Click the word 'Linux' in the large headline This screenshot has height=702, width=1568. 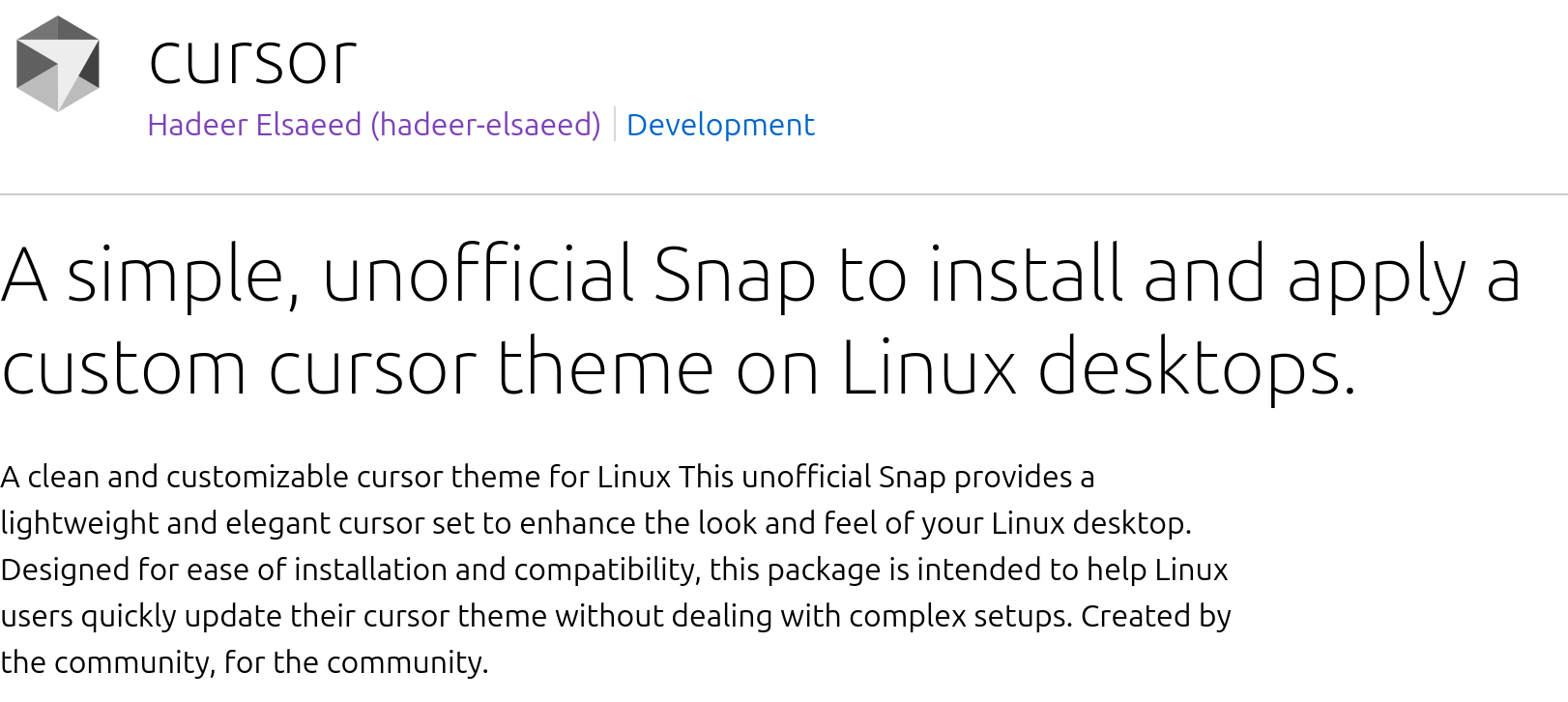click(928, 368)
